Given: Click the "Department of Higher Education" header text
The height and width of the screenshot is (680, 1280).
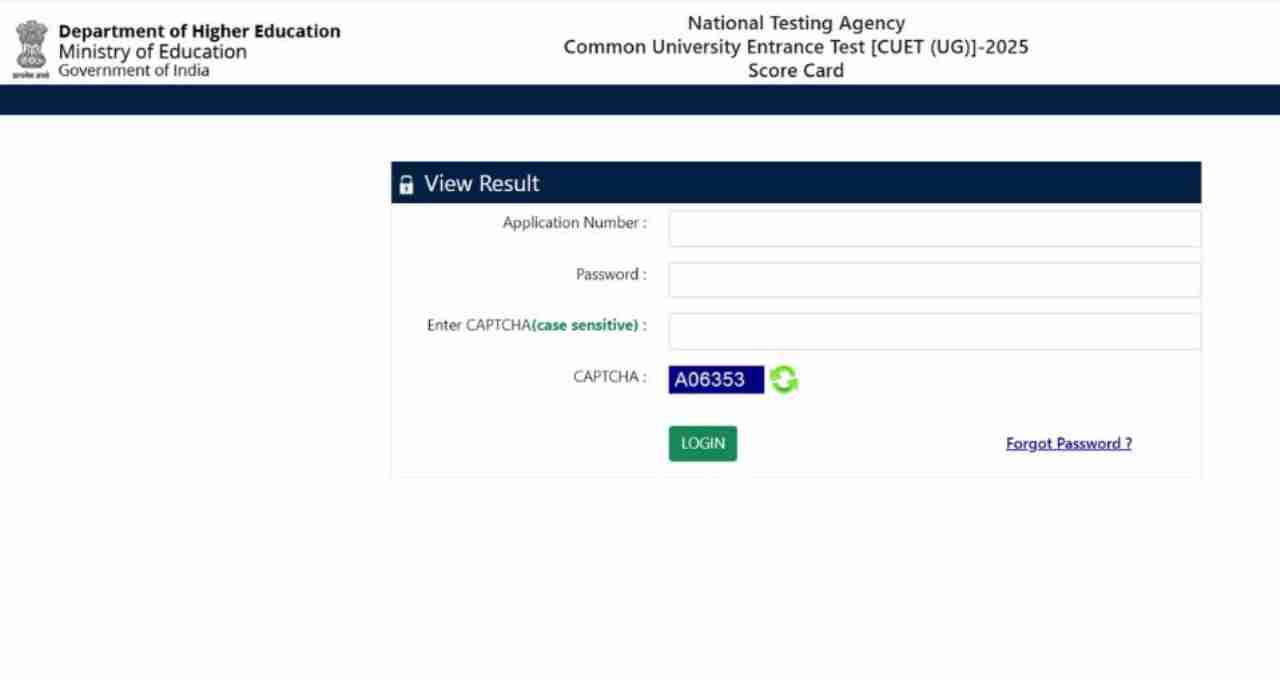Looking at the screenshot, I should (x=200, y=31).
